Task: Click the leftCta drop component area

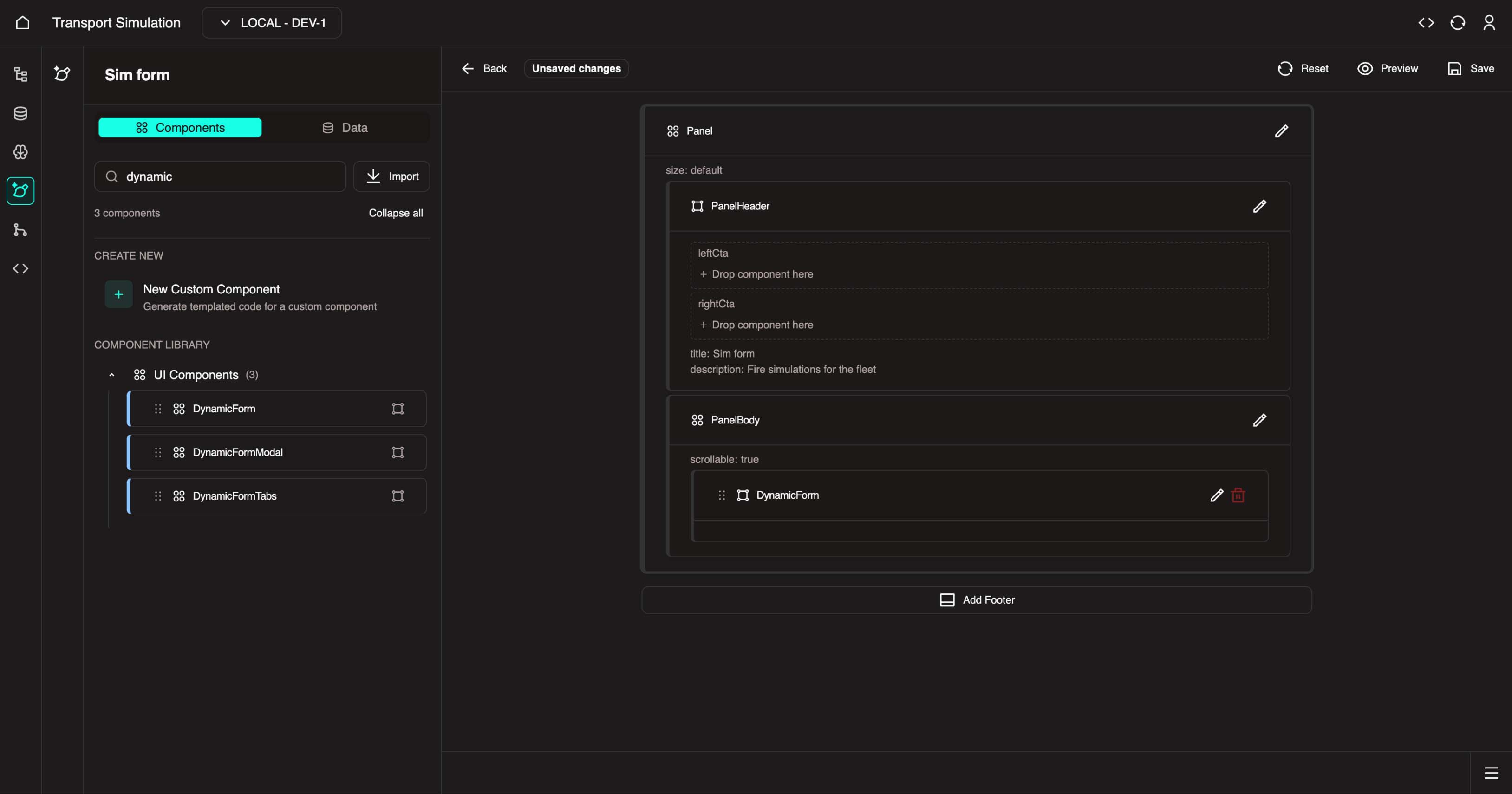Action: pyautogui.click(x=979, y=266)
